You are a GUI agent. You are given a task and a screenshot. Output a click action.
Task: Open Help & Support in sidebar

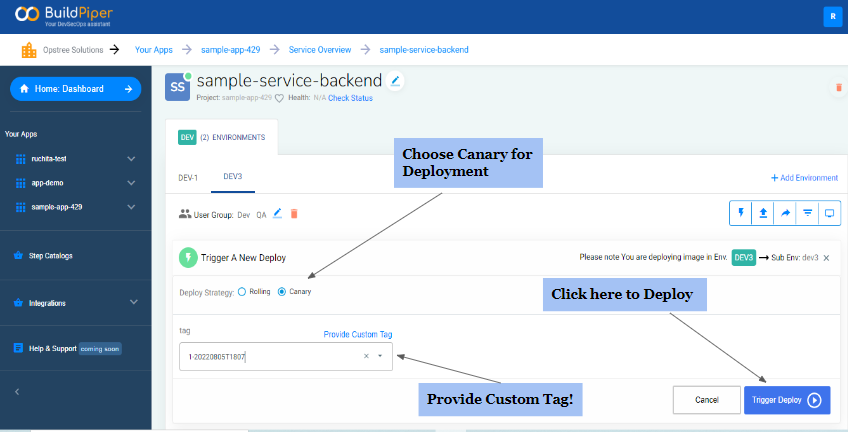[52, 349]
